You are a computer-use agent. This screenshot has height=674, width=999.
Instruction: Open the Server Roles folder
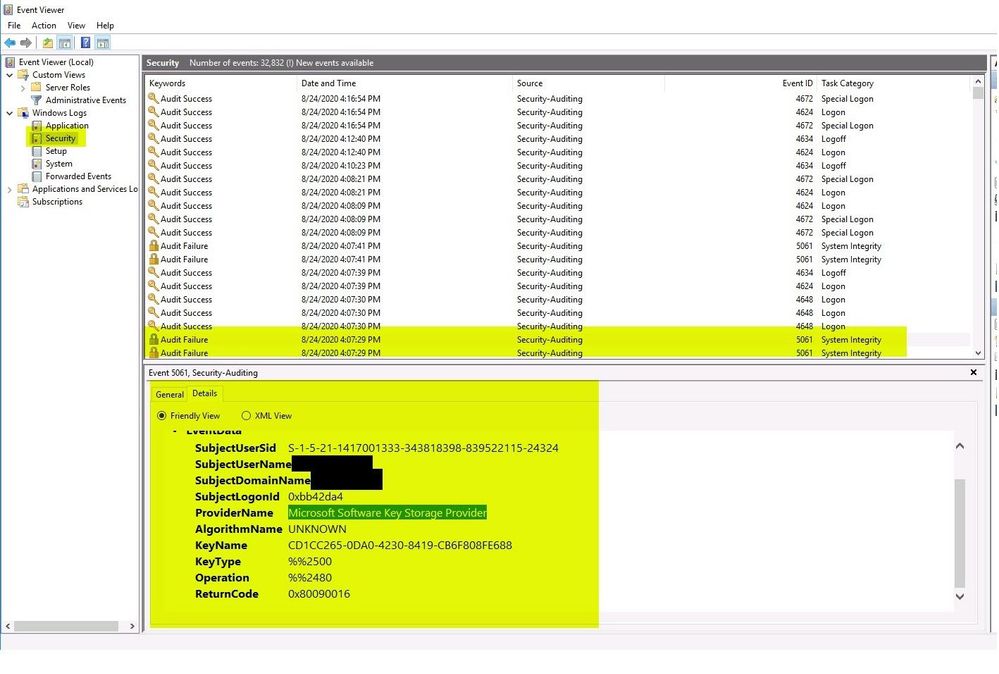point(68,87)
